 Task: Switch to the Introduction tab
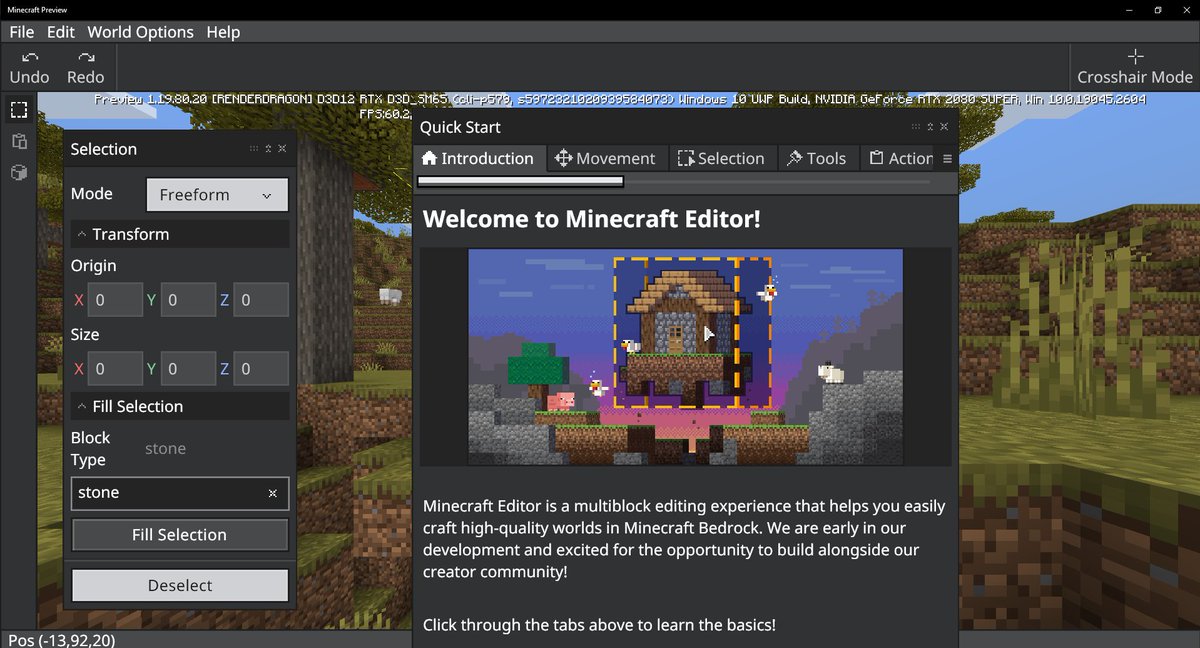pyautogui.click(x=479, y=158)
